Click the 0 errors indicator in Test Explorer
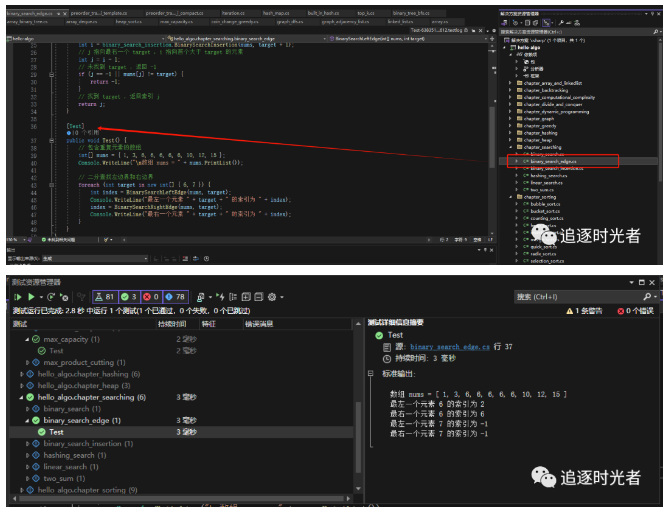 tap(635, 311)
